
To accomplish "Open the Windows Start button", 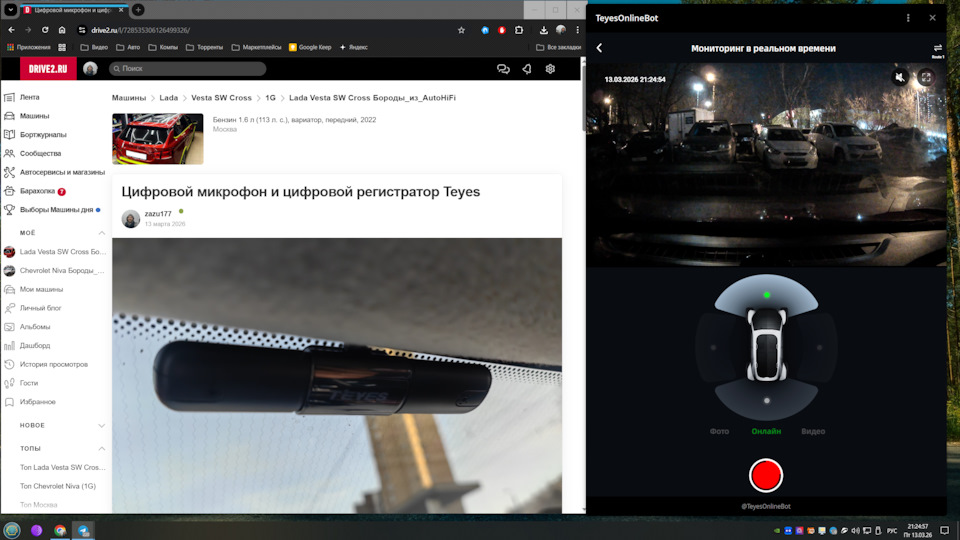I will (12, 530).
